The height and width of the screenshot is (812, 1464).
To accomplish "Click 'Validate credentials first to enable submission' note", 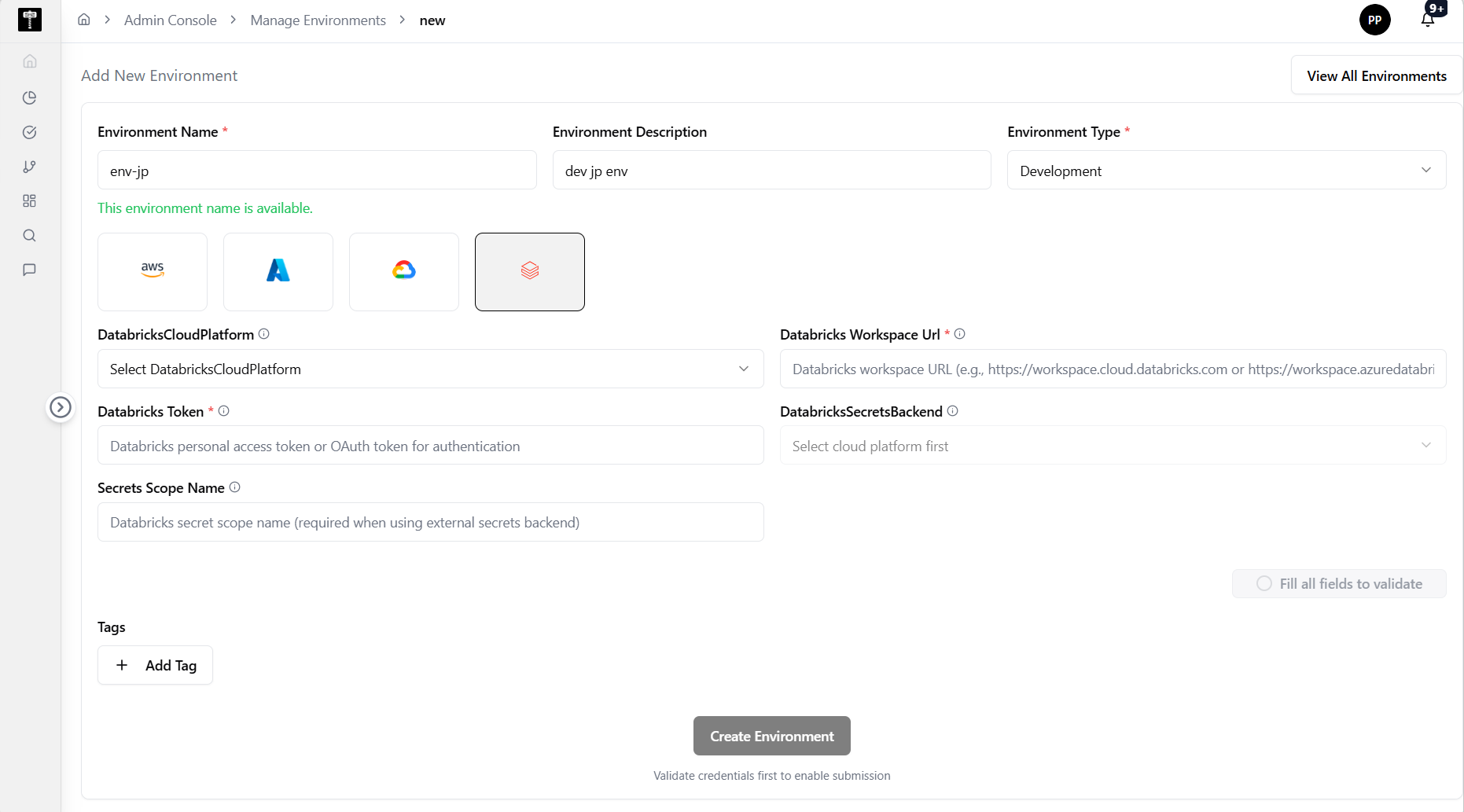I will (x=772, y=776).
